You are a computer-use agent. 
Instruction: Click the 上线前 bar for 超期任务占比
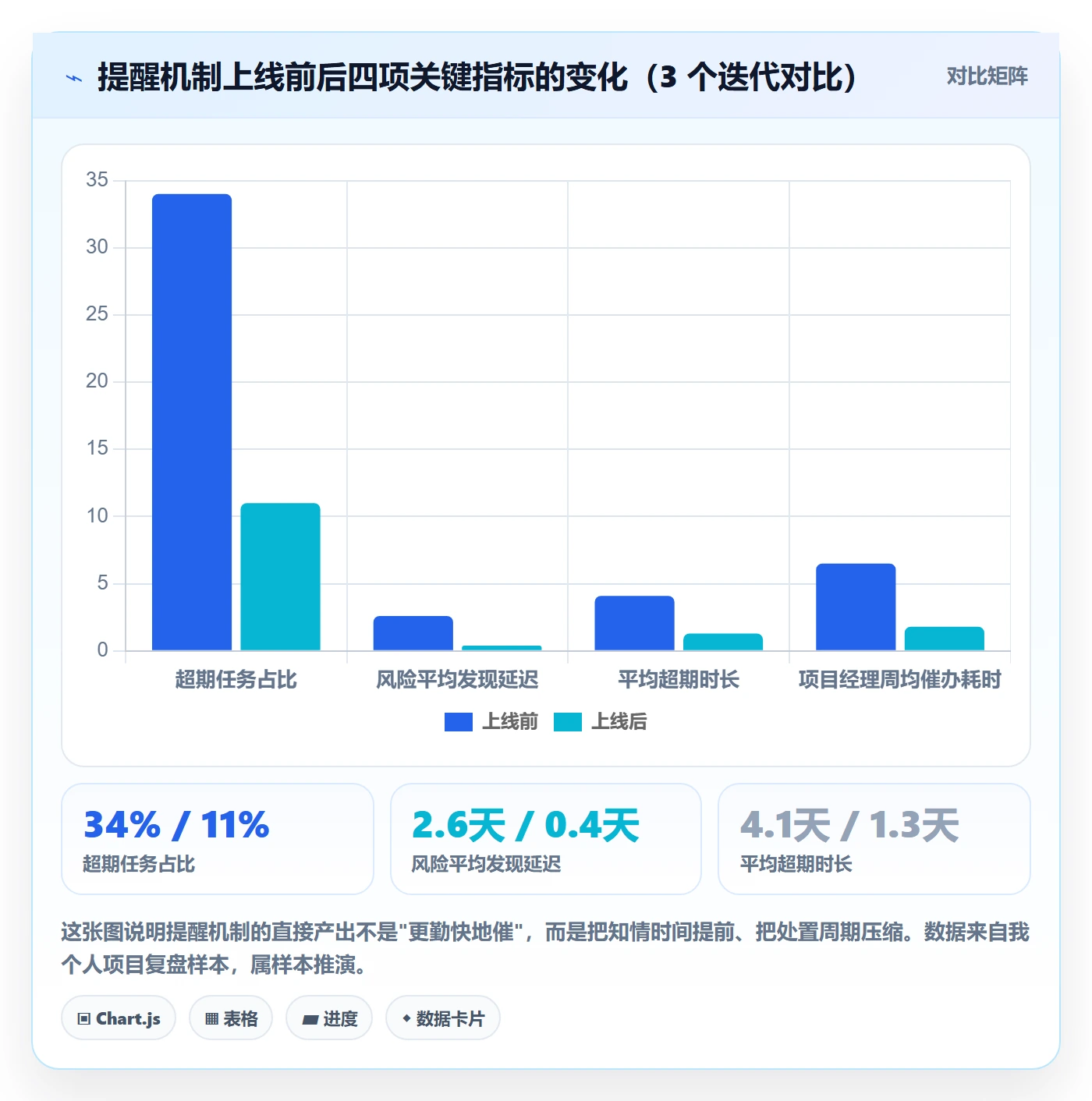coord(192,422)
